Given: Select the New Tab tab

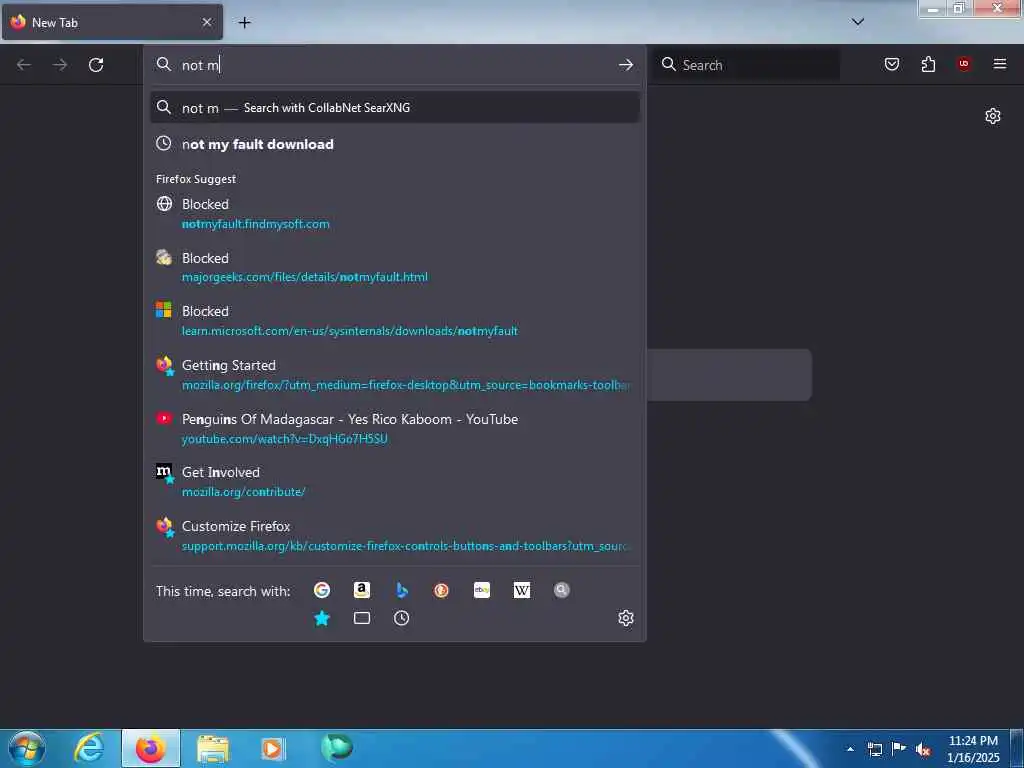Looking at the screenshot, I should click(112, 22).
